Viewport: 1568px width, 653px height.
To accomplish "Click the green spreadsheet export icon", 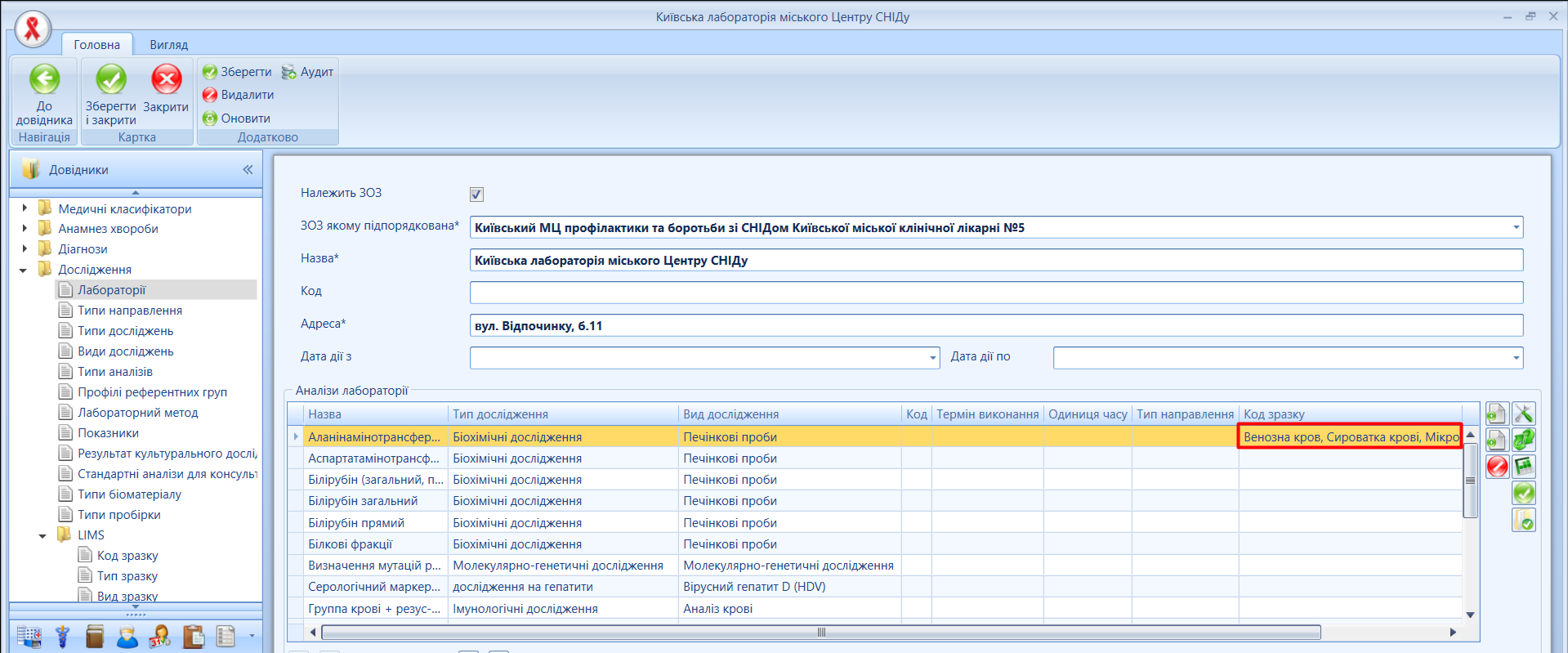I will coord(1524,467).
